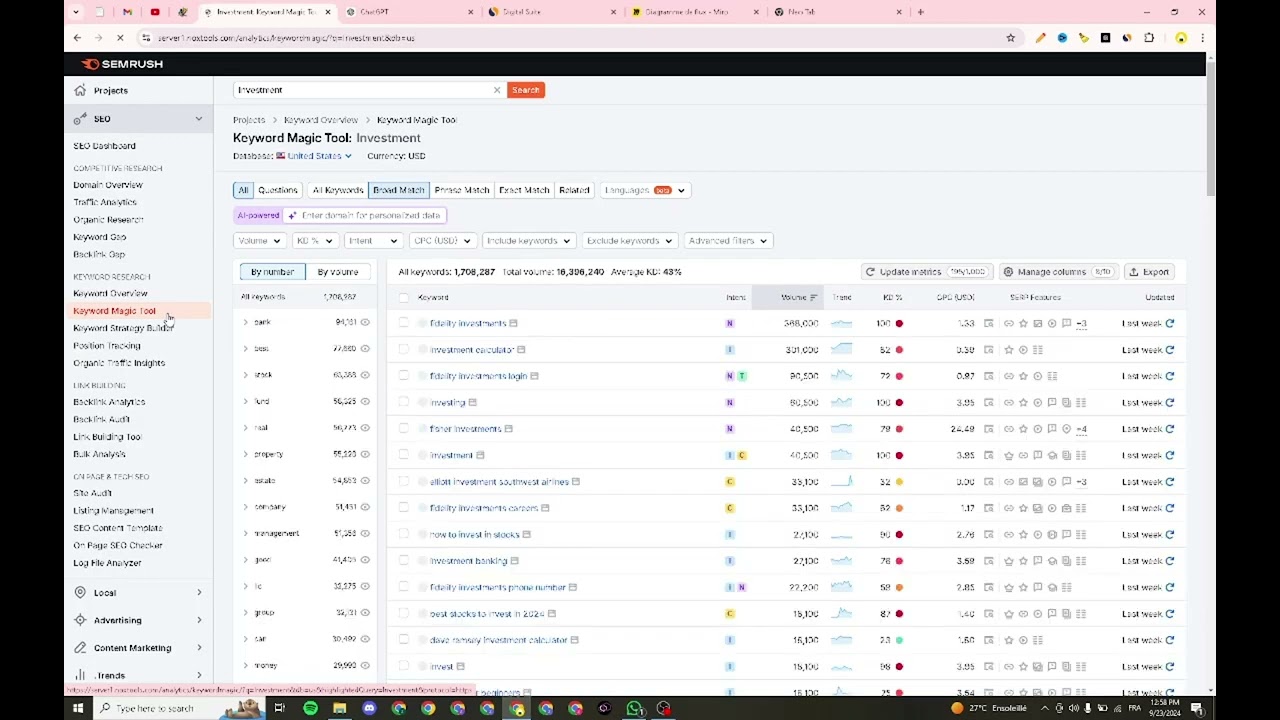The height and width of the screenshot is (720, 1280).
Task: Check the fisher investments row checkbox
Action: [x=404, y=429]
